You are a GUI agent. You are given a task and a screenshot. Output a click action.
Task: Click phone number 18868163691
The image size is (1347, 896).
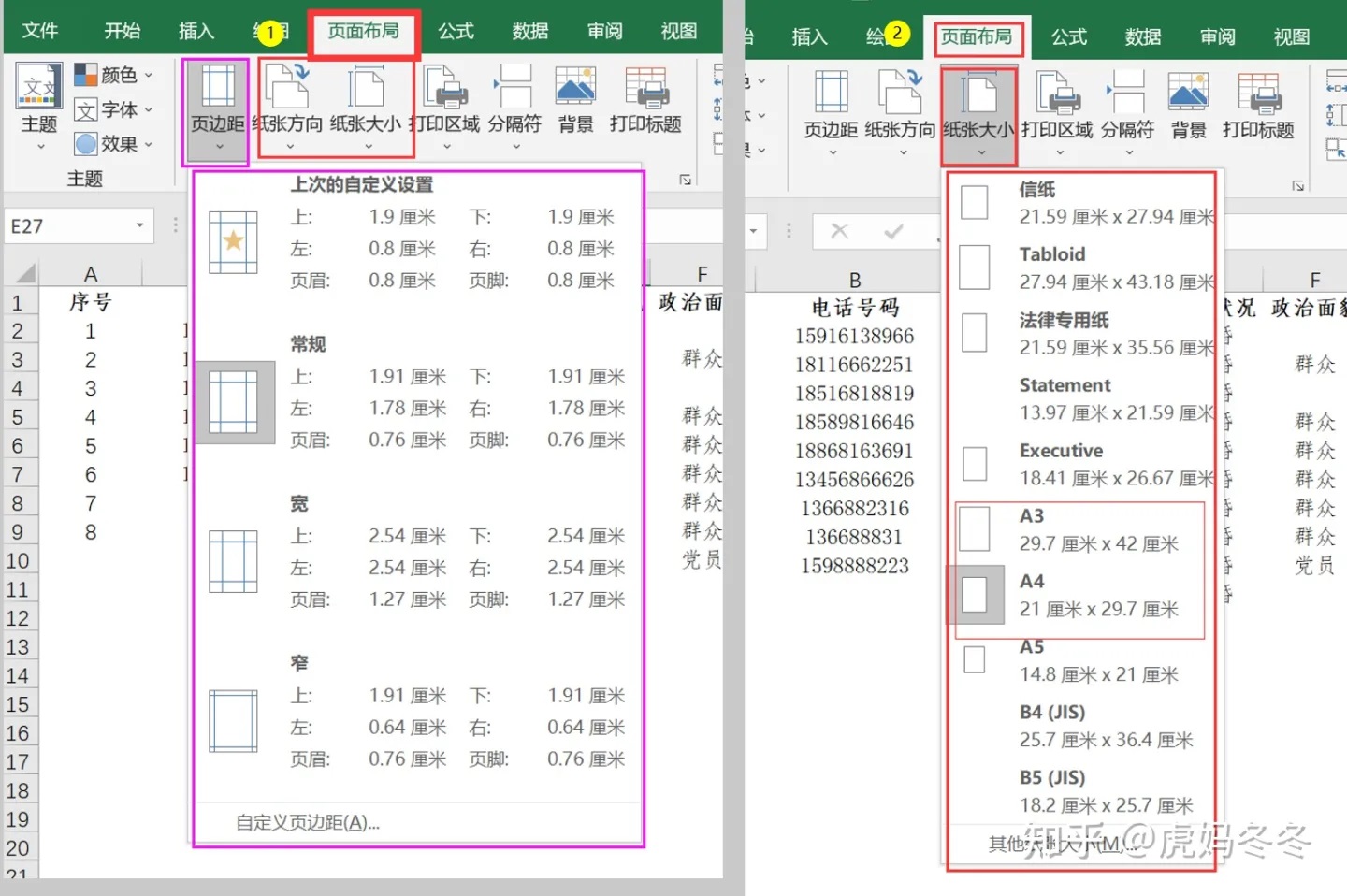pos(854,451)
